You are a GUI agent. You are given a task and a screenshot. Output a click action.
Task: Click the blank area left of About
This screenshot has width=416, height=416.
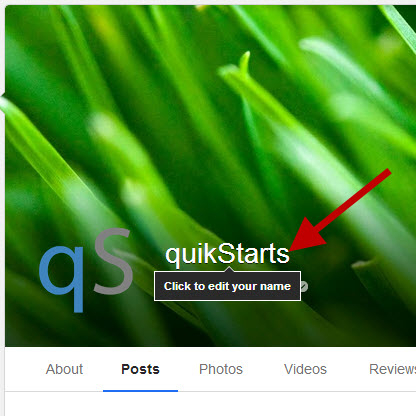click(25, 369)
